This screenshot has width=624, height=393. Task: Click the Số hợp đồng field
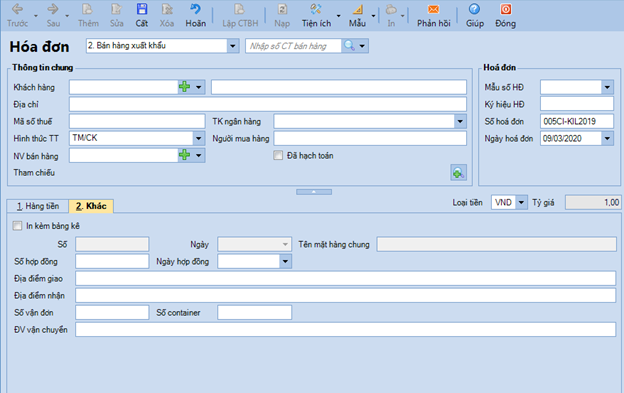[x=112, y=261]
